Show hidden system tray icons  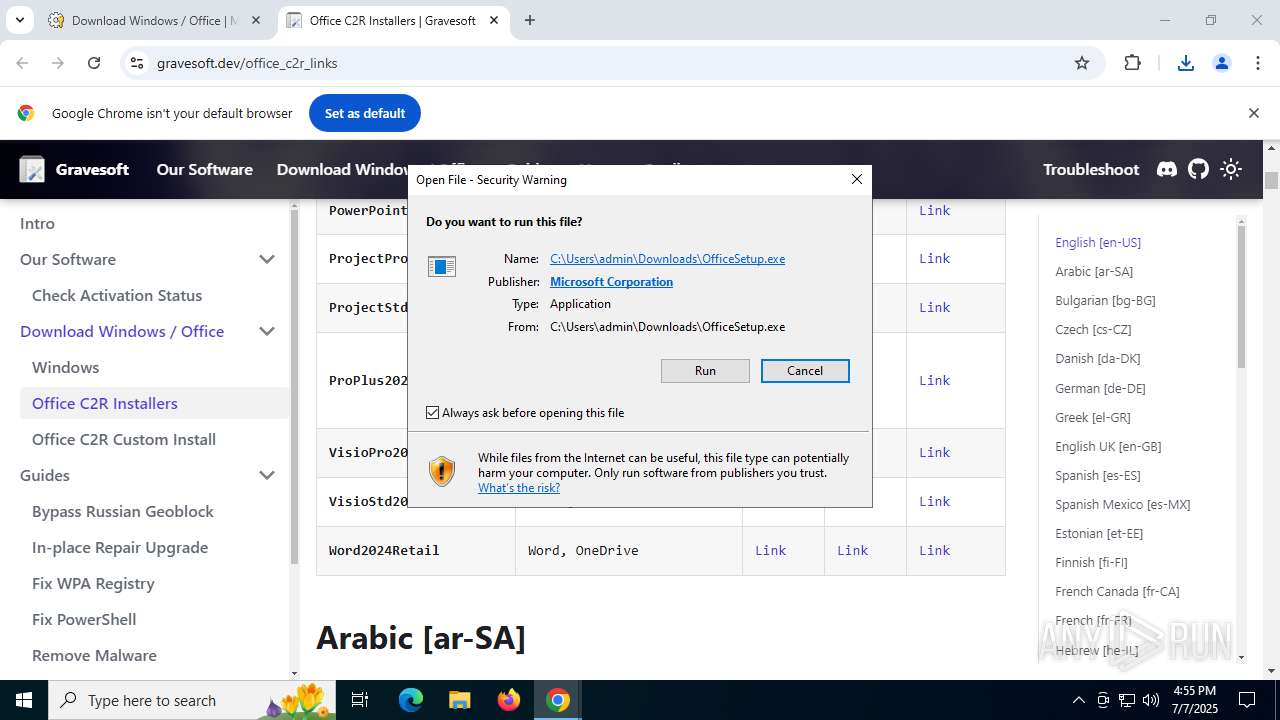pyautogui.click(x=1078, y=700)
